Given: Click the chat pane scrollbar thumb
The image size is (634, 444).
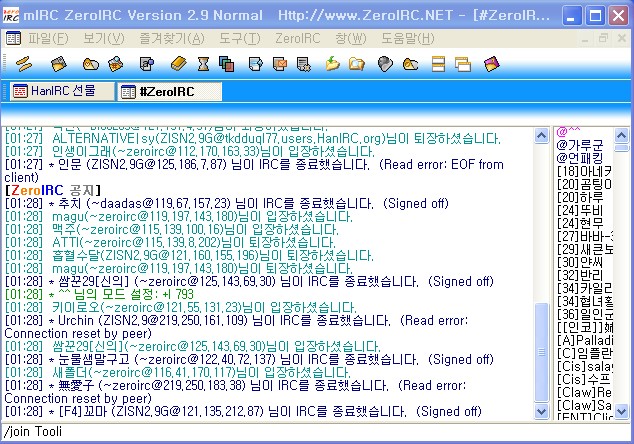Looking at the screenshot, I should click(541, 352).
